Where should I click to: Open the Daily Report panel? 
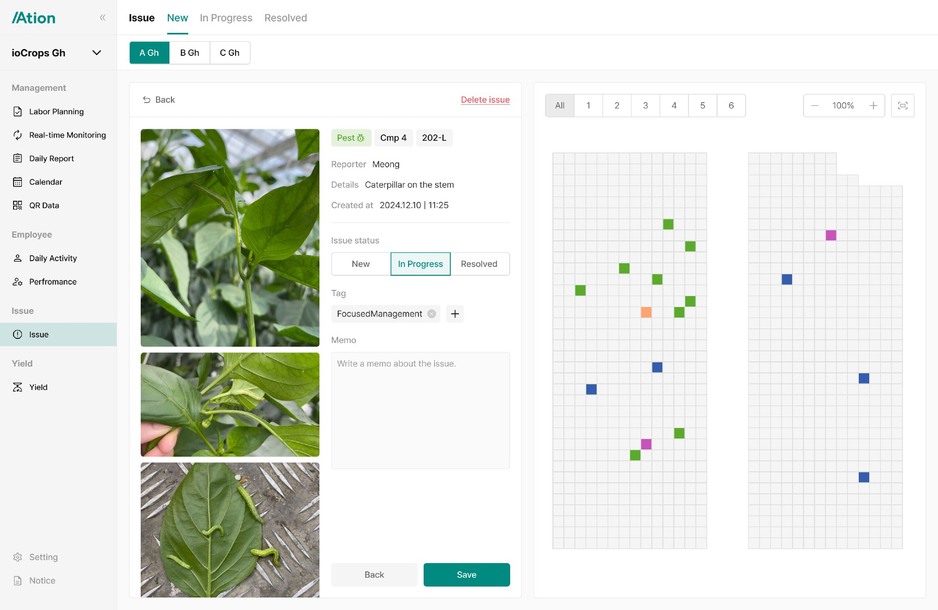(53, 158)
